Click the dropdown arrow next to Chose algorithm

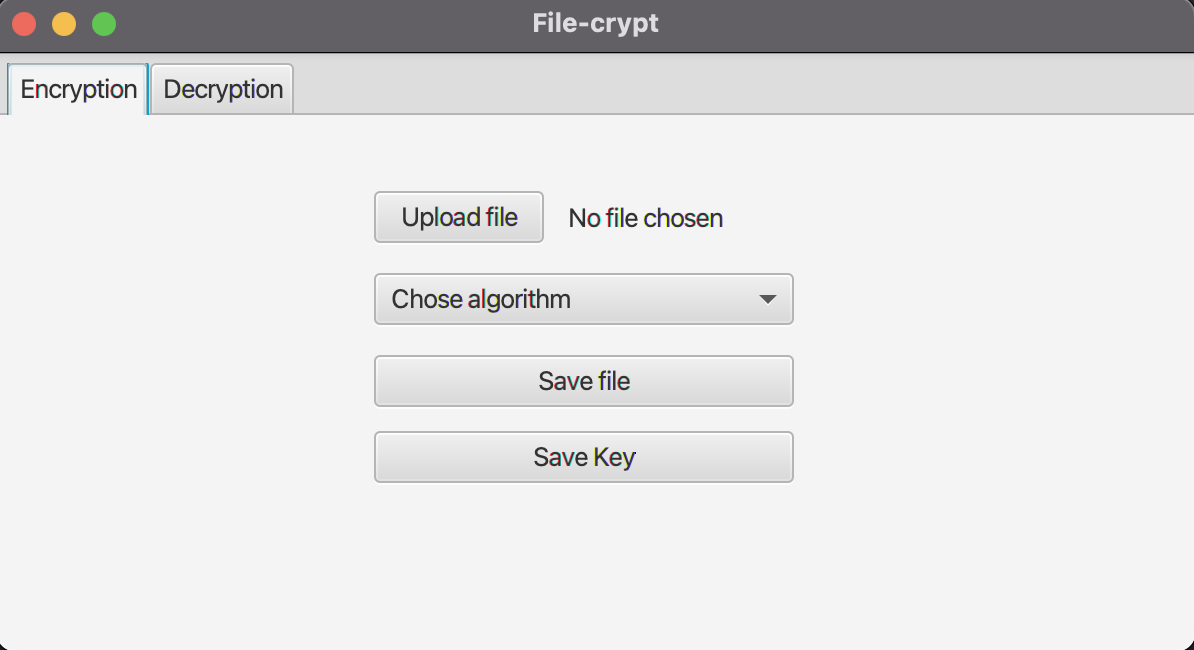pos(768,299)
